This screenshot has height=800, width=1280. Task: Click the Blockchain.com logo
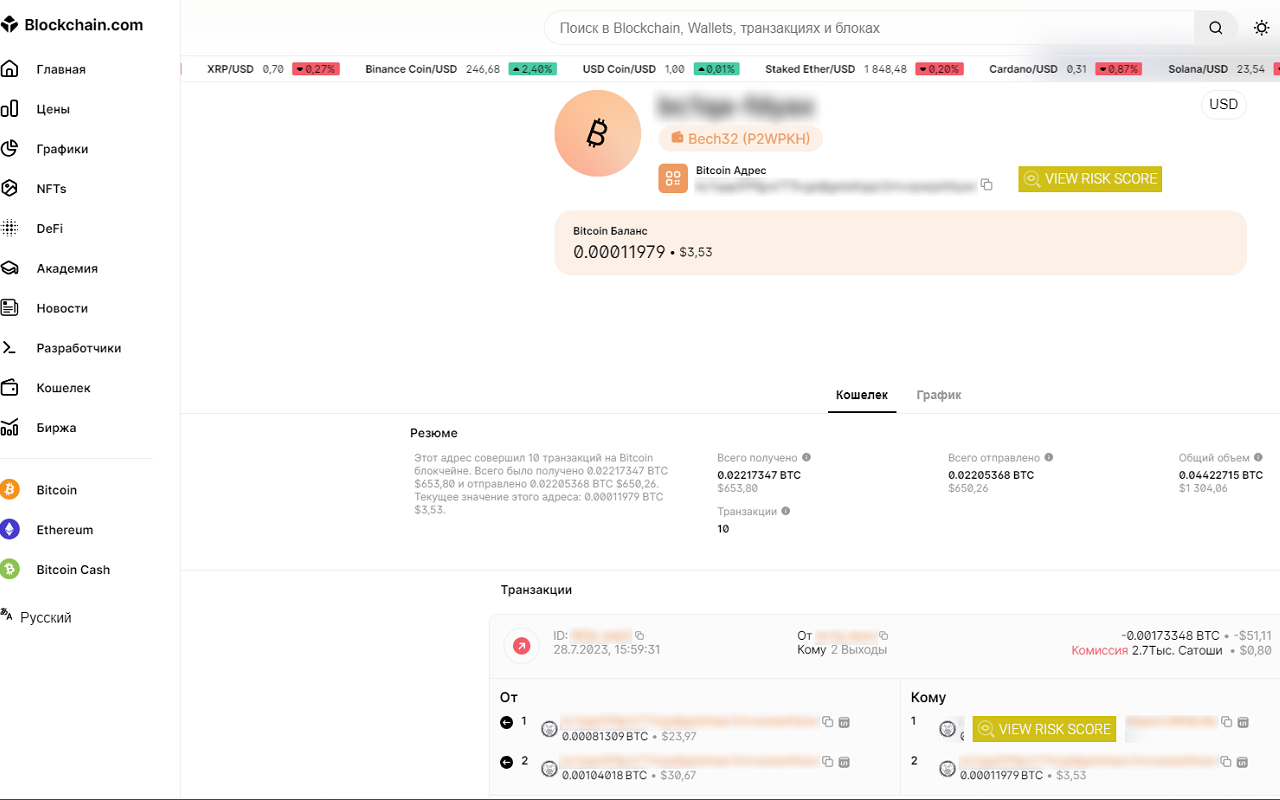pos(72,25)
